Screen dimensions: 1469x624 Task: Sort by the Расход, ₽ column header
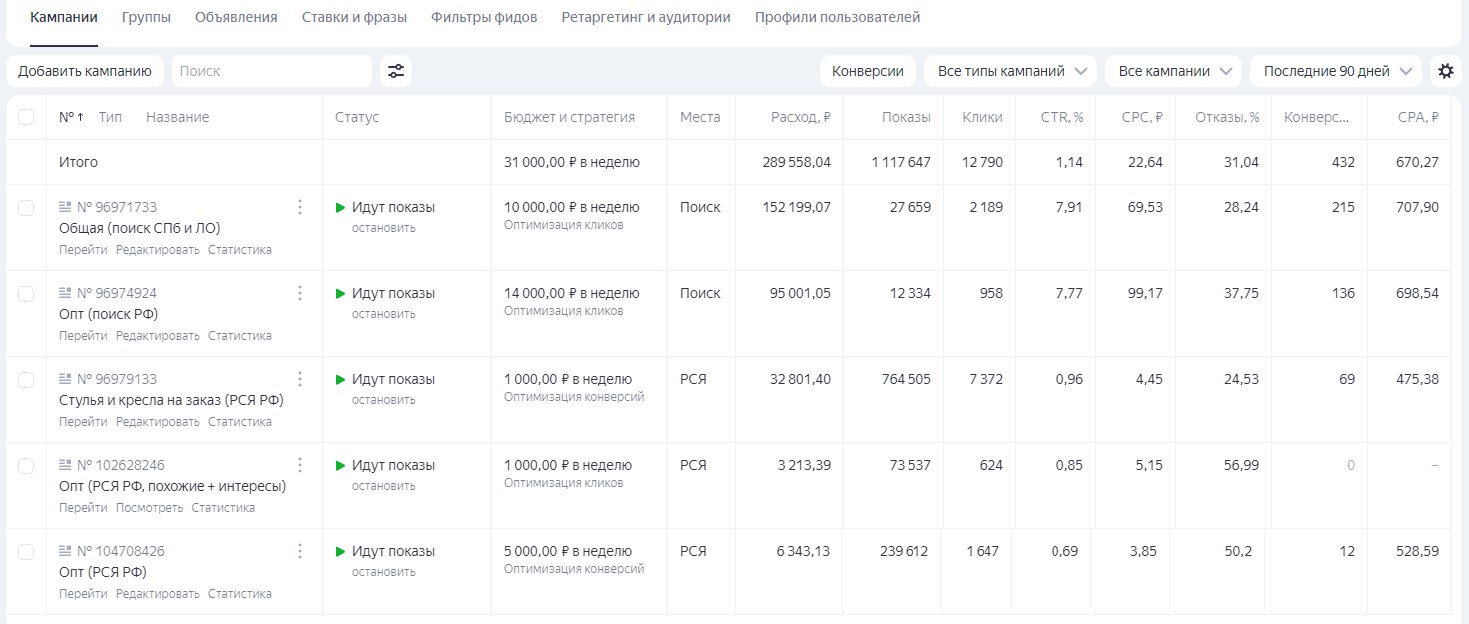800,117
